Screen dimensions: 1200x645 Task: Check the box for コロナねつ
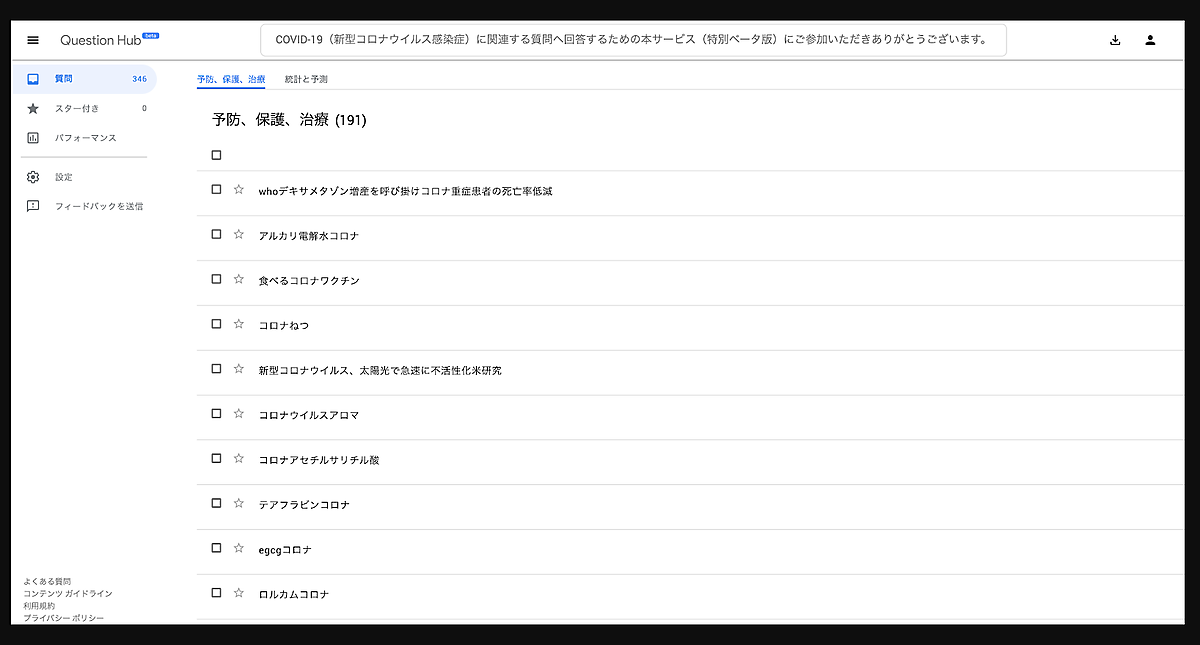pos(216,324)
